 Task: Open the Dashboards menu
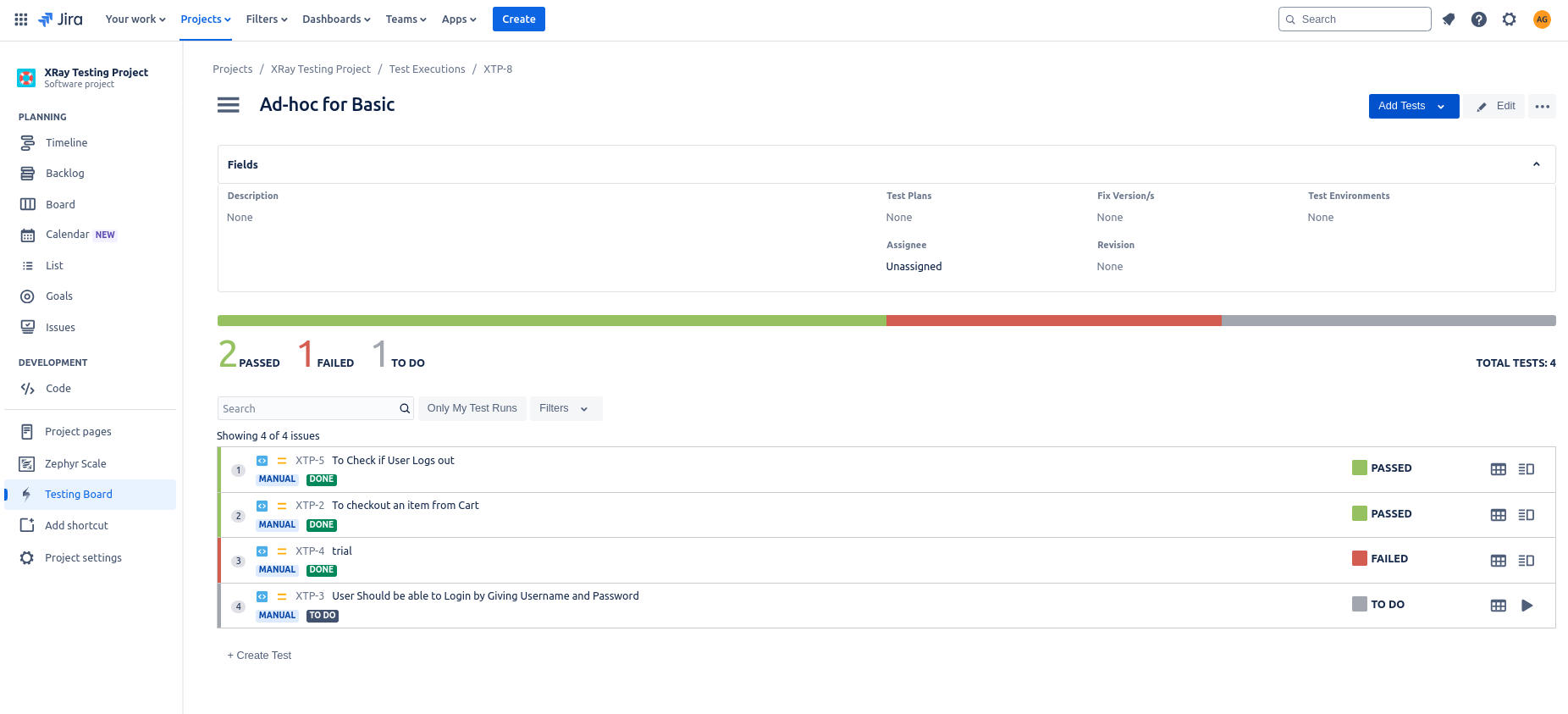335,19
